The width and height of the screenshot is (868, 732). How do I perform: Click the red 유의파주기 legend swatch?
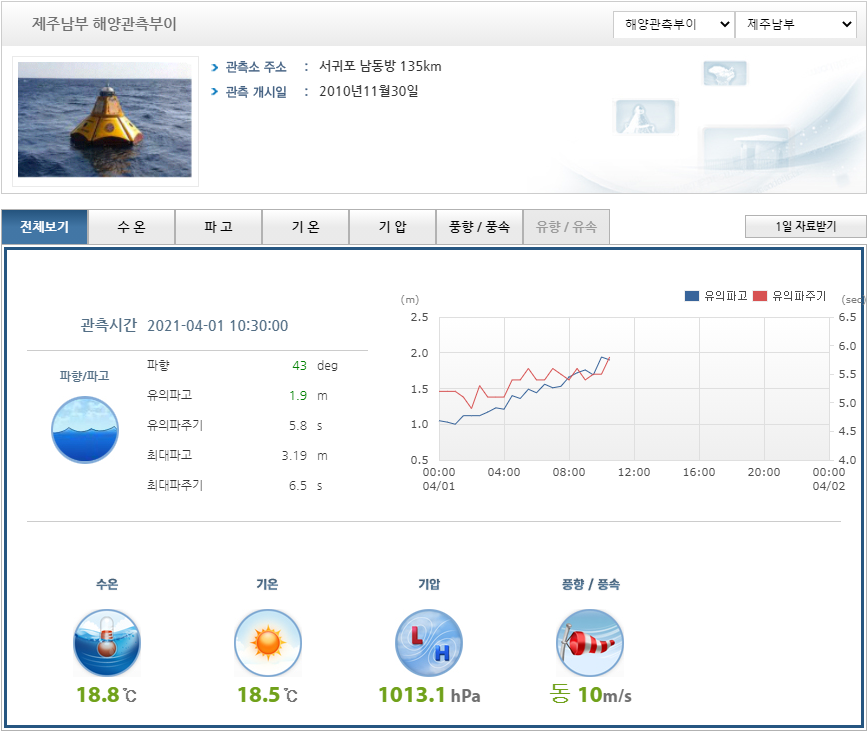[x=760, y=296]
